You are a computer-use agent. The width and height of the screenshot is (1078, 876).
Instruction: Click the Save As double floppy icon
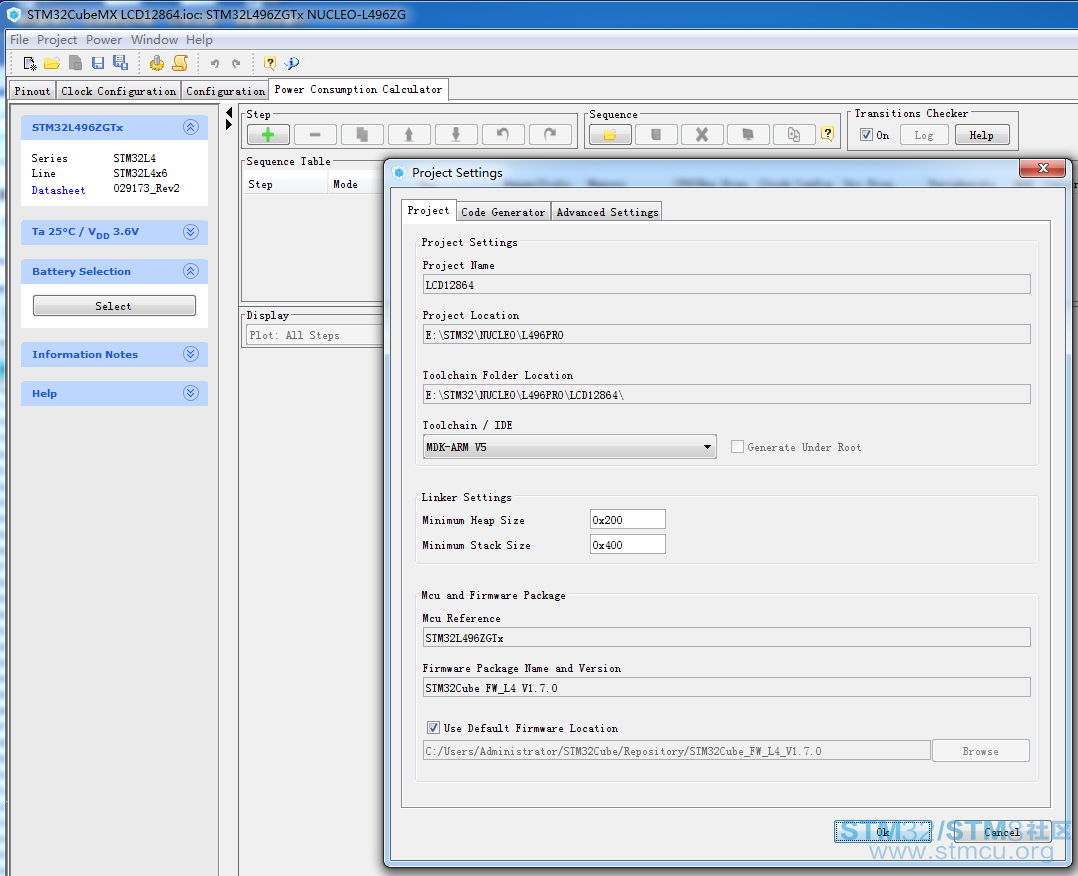[x=120, y=63]
